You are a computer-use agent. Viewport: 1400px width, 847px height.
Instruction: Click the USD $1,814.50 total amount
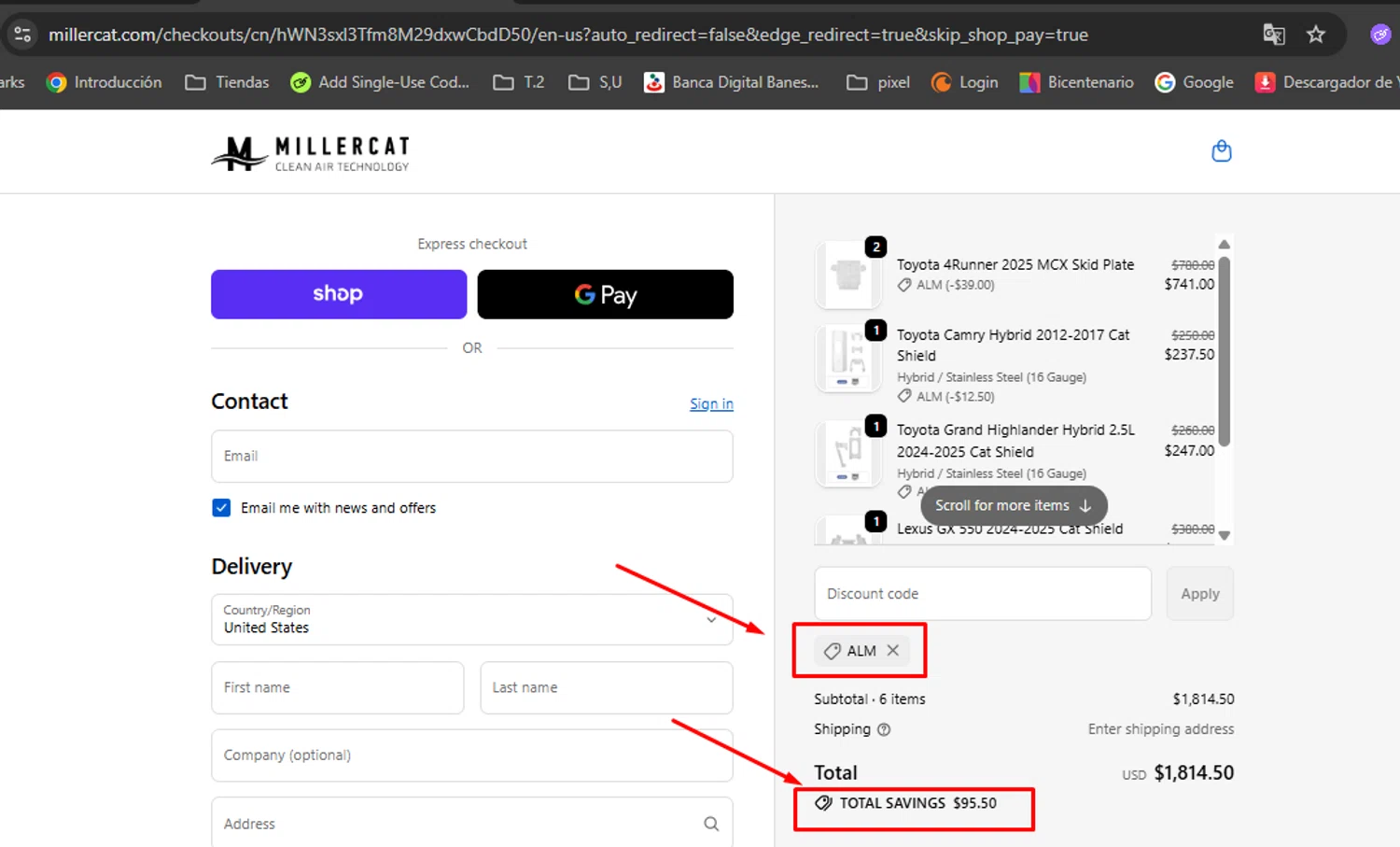pos(1178,773)
